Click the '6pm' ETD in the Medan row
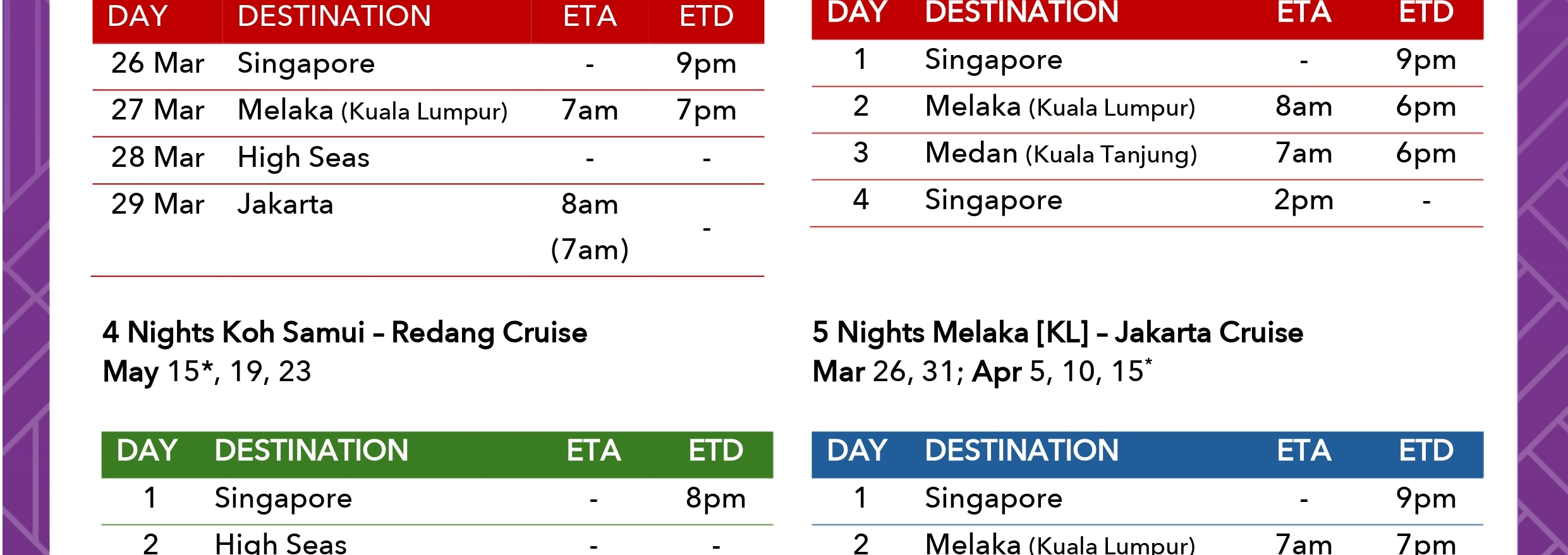This screenshot has height=555, width=1568. [x=1426, y=154]
